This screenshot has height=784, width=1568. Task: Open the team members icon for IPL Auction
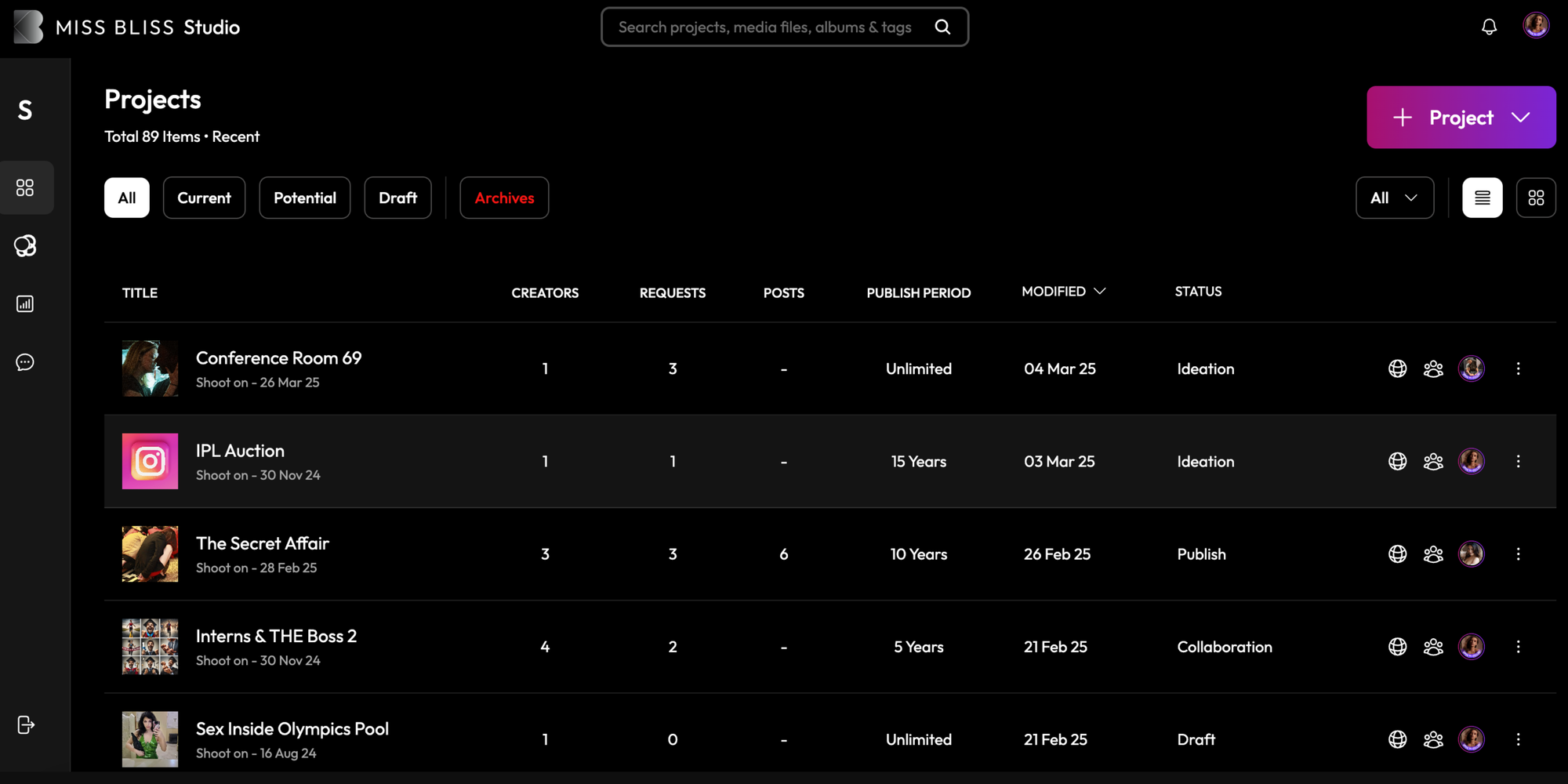click(1433, 462)
